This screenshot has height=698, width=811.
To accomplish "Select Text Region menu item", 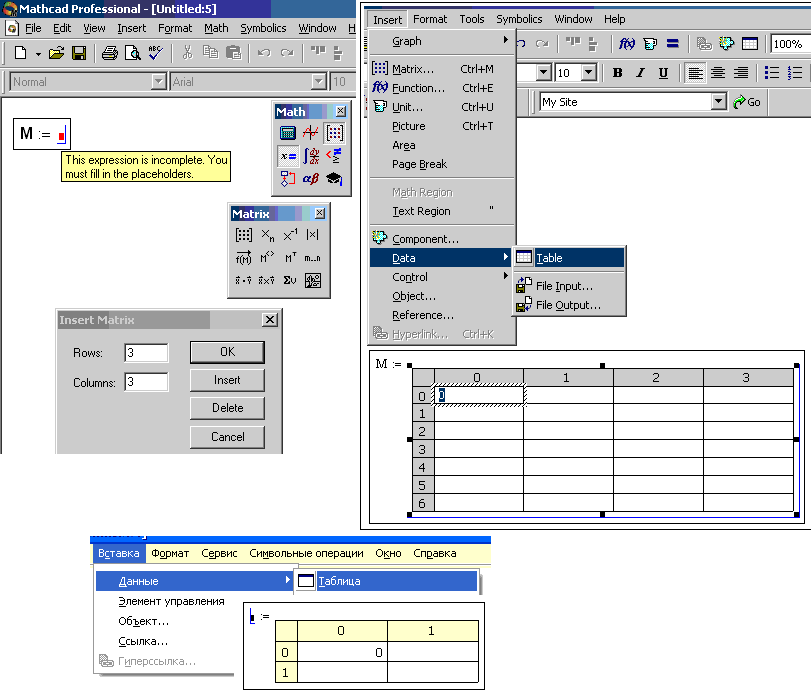I will [442, 211].
